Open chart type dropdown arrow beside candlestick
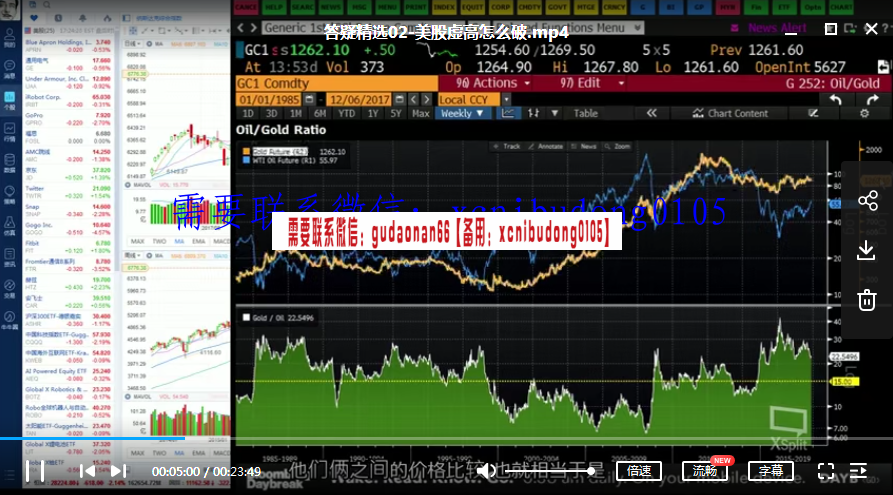 tap(554, 113)
